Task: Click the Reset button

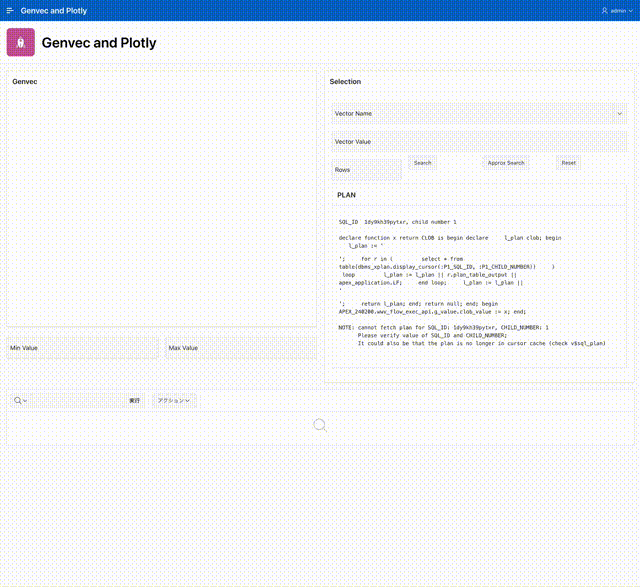Action: 569,163
